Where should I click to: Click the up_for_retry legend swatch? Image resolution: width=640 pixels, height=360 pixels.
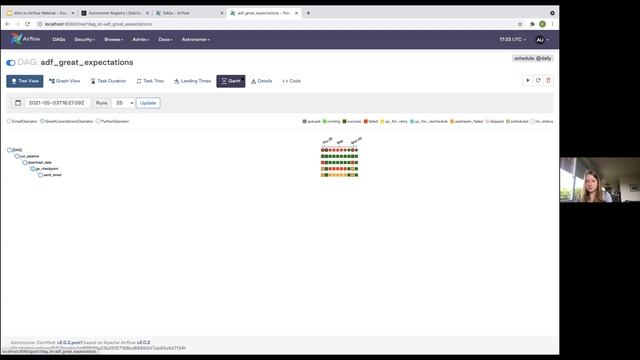pos(382,121)
